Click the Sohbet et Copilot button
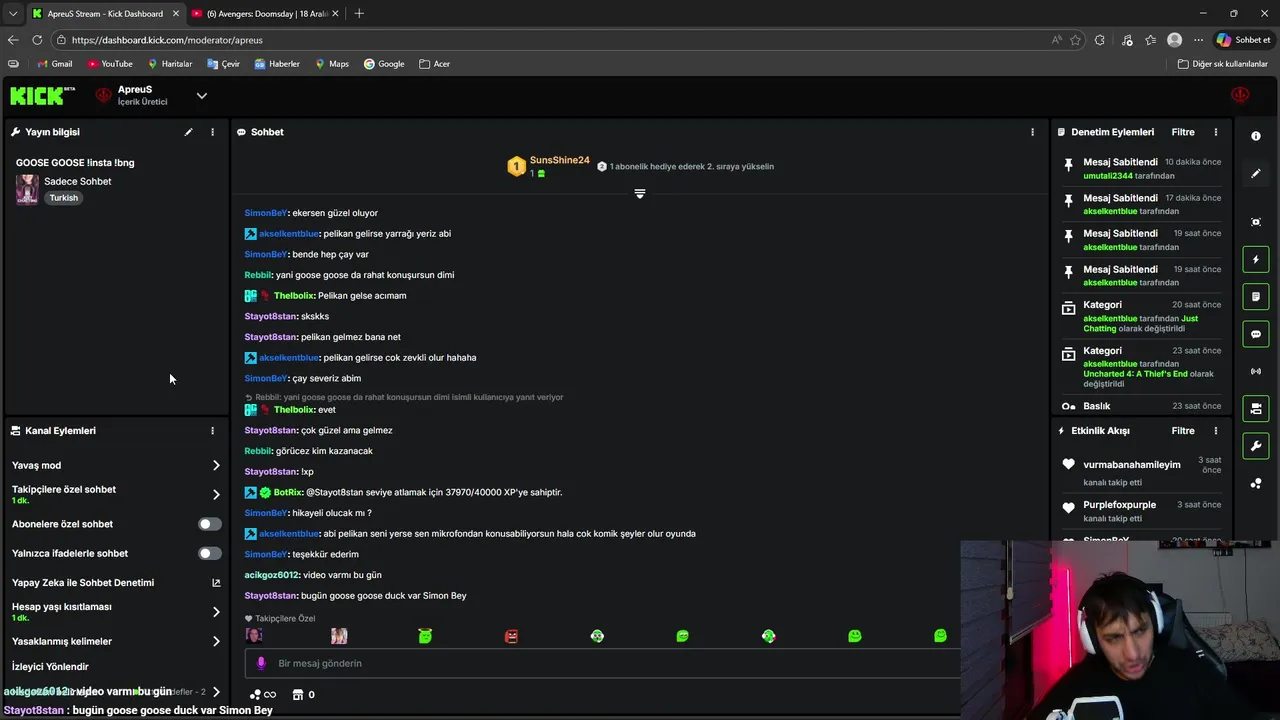Image resolution: width=1280 pixels, height=720 pixels. 1243,40
